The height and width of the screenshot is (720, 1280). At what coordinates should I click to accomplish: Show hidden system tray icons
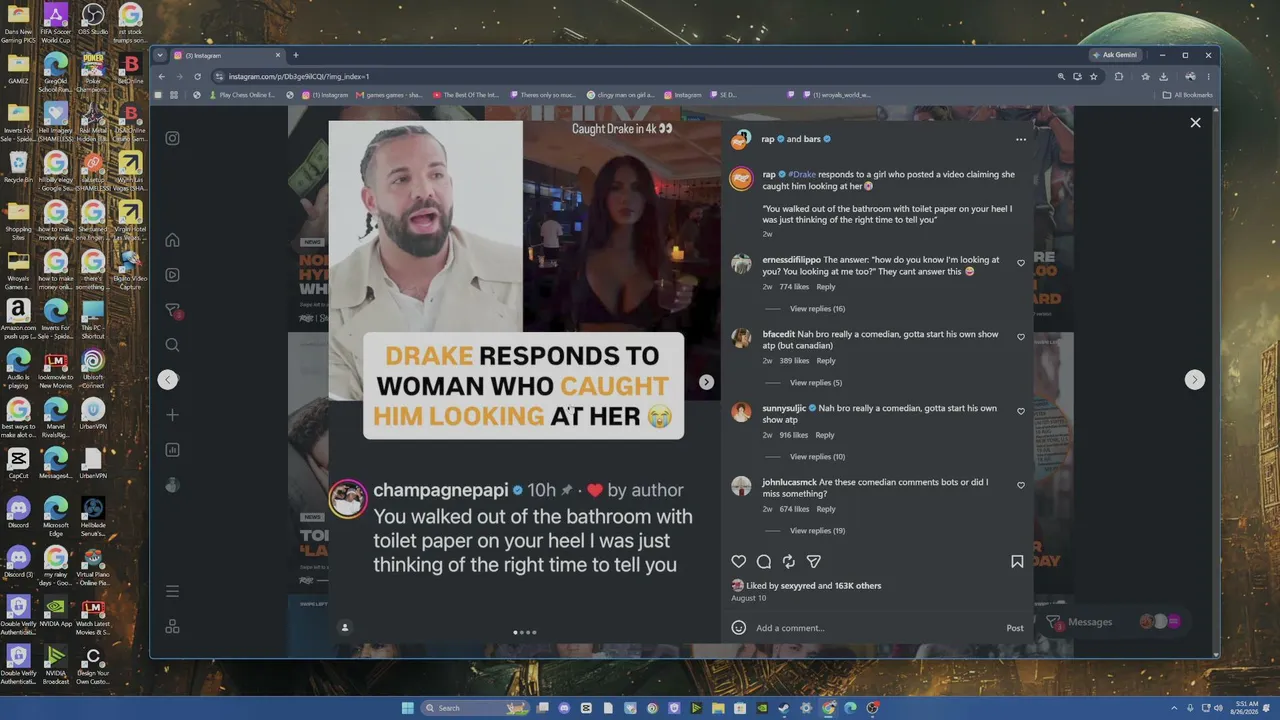pyautogui.click(x=1175, y=708)
